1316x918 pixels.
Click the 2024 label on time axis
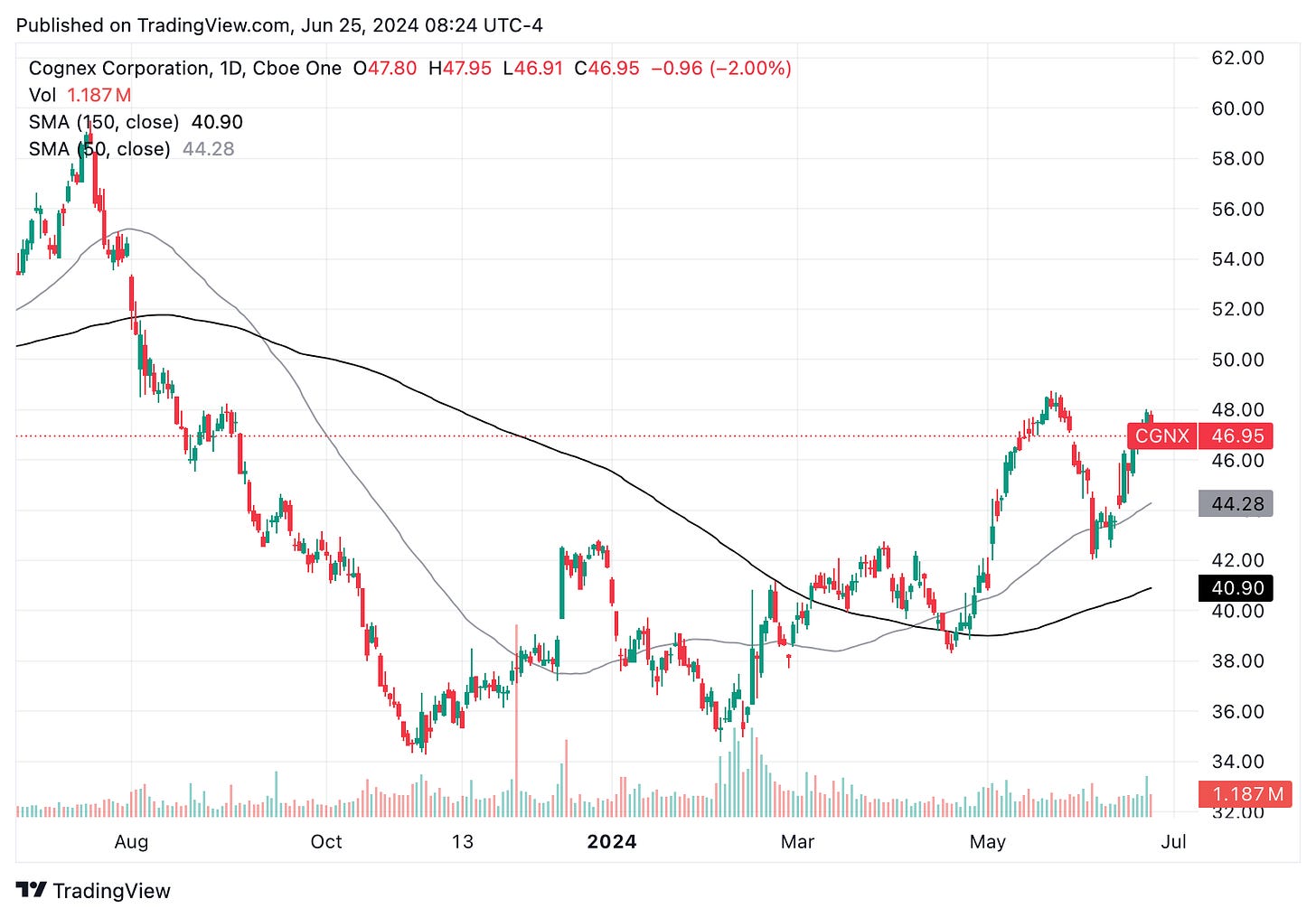(612, 842)
